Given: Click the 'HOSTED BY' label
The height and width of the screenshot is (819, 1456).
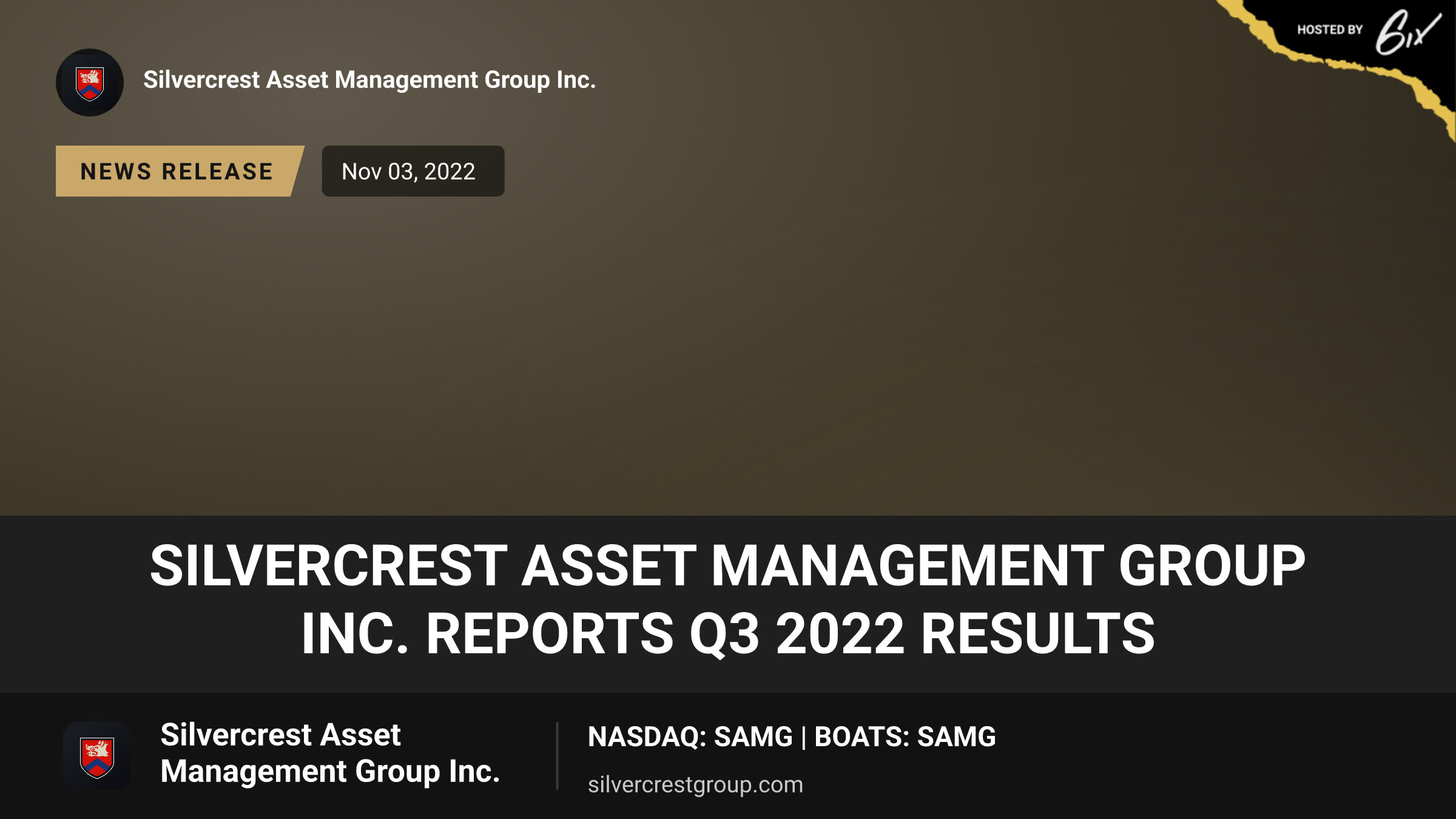Looking at the screenshot, I should click(x=1330, y=30).
